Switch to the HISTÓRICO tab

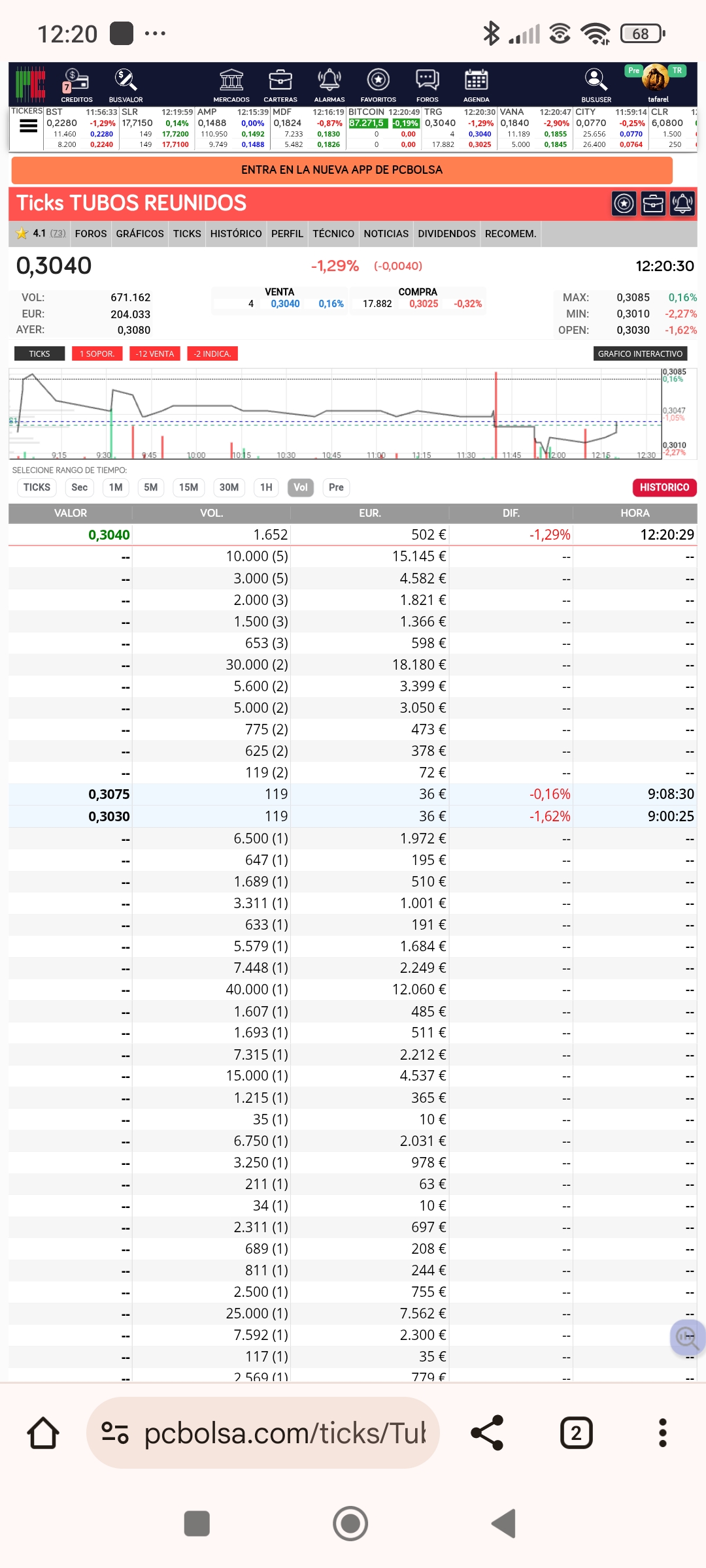pyautogui.click(x=236, y=234)
